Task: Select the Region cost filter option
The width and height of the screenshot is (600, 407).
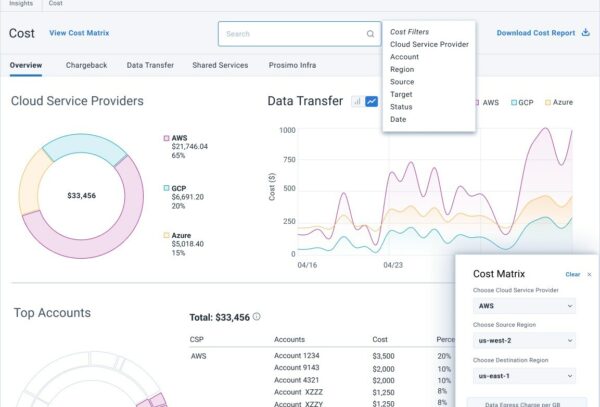Action: 402,69
